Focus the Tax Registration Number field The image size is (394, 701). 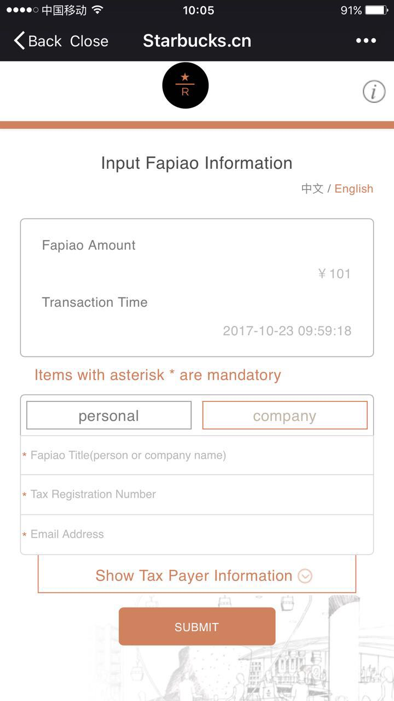[197, 494]
